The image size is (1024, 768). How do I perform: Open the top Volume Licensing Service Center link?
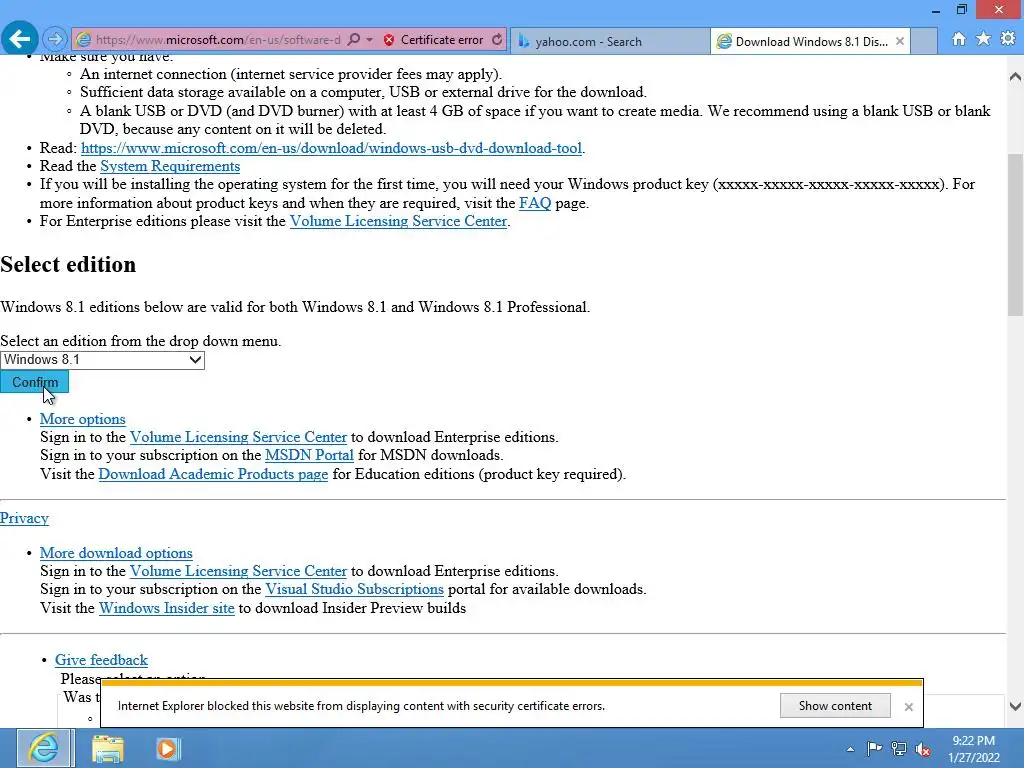click(x=398, y=221)
